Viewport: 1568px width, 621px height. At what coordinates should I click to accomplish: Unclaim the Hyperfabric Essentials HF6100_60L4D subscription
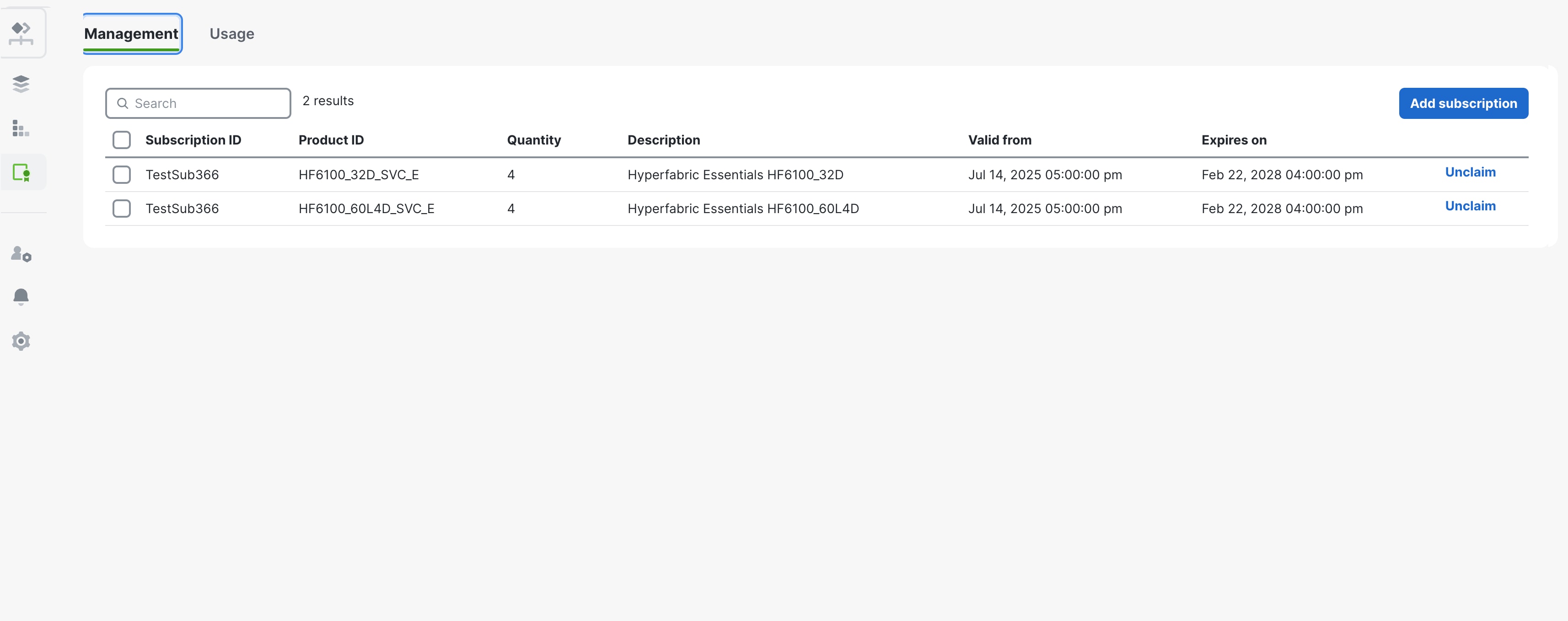point(1470,206)
